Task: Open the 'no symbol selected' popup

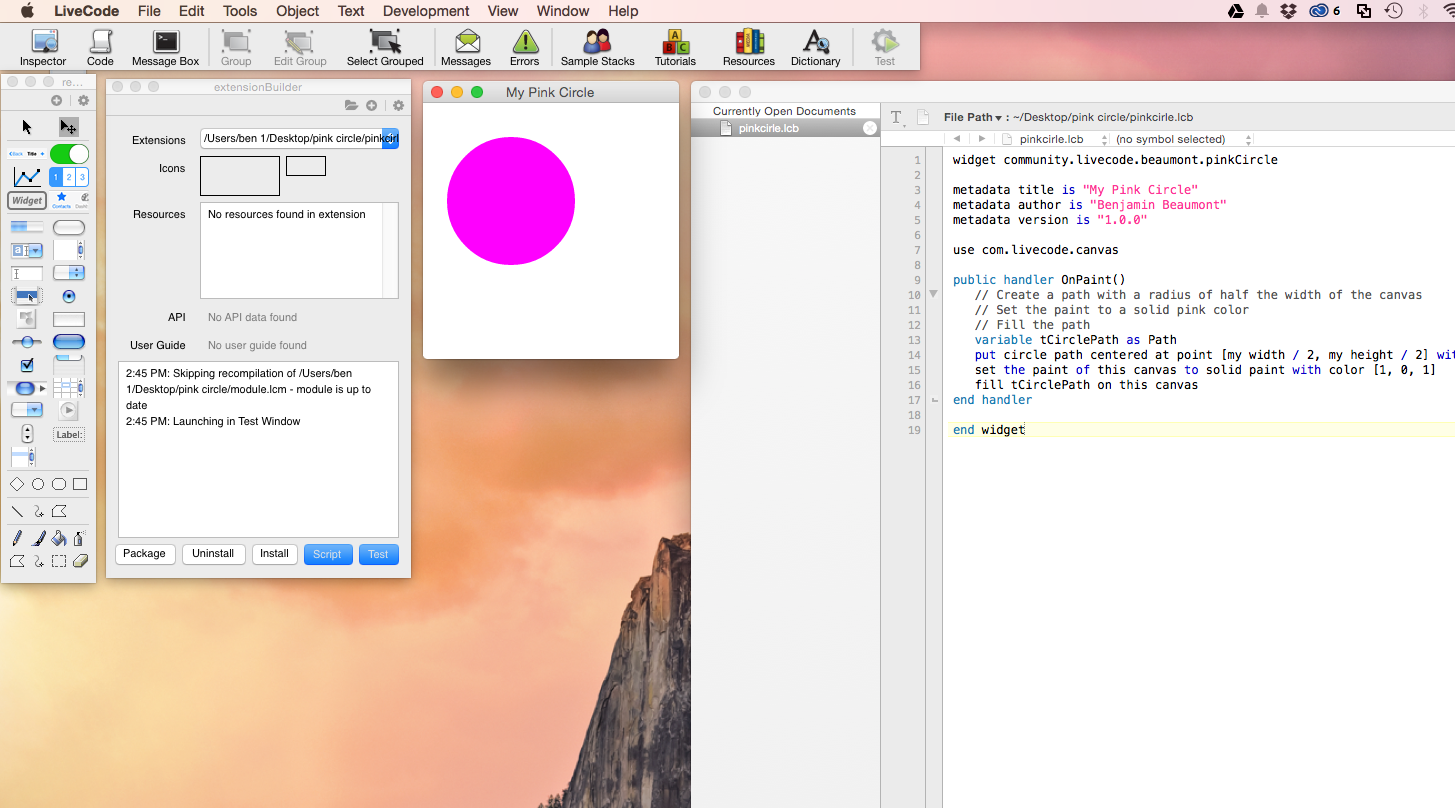Action: pyautogui.click(x=1180, y=139)
